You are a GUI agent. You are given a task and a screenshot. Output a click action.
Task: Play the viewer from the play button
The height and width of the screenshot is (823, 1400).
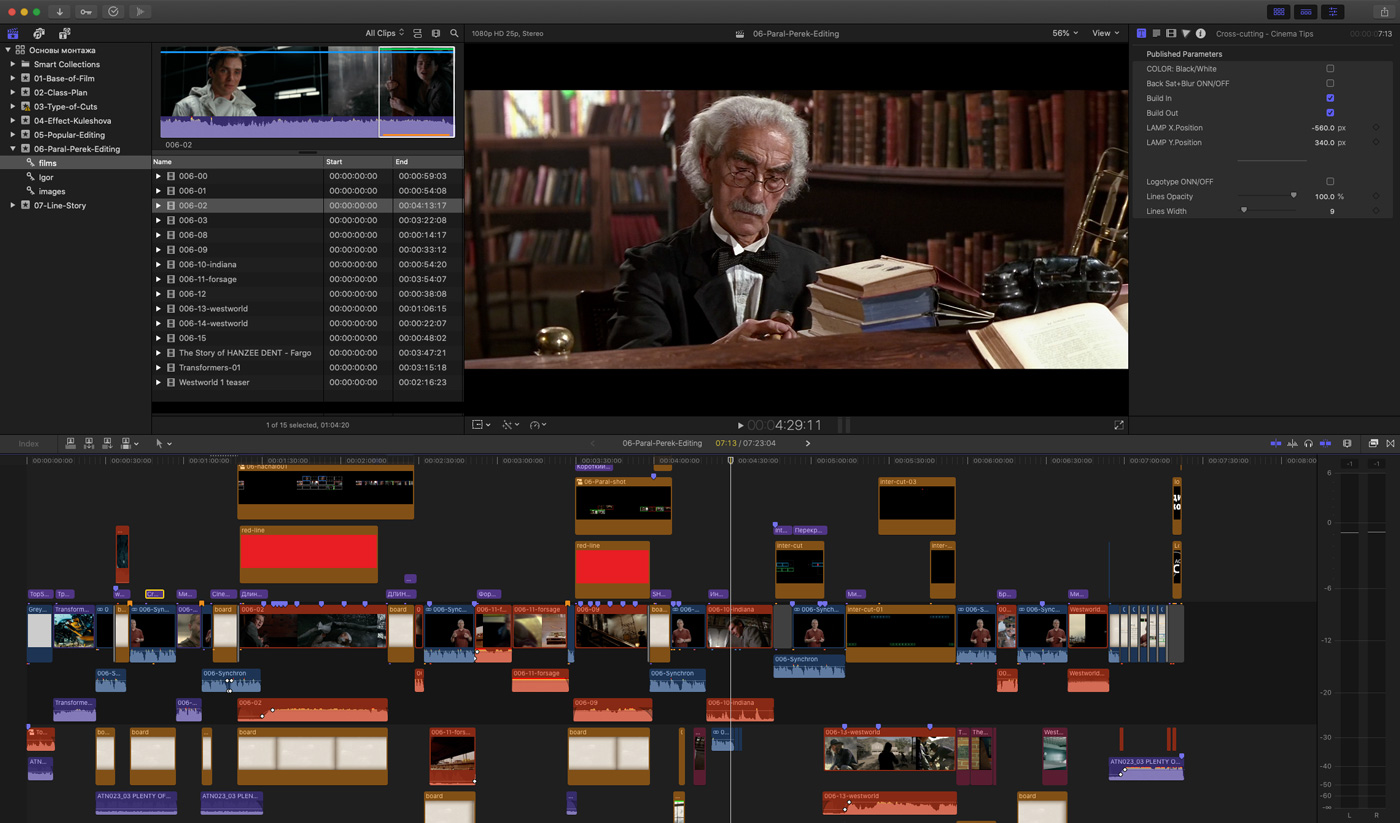tap(740, 425)
